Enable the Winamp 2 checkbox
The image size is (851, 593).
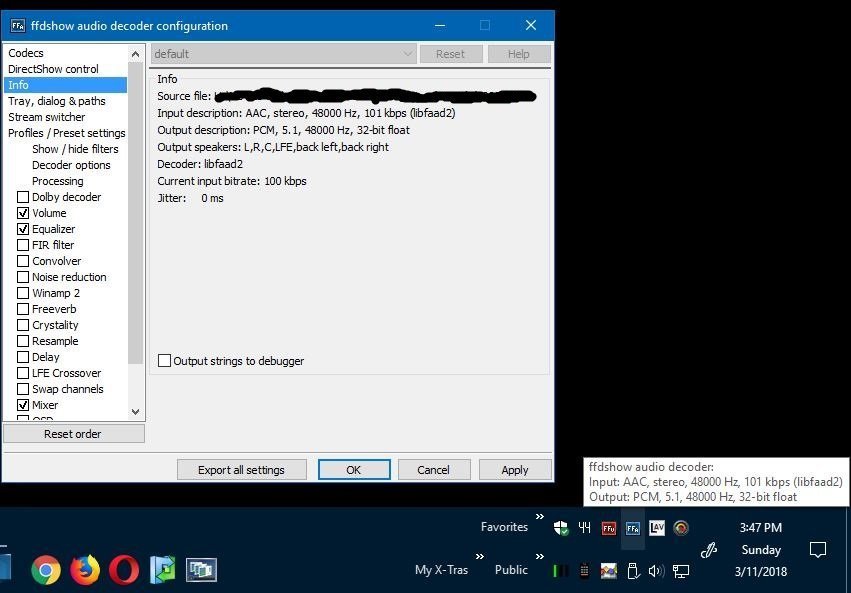pos(23,293)
